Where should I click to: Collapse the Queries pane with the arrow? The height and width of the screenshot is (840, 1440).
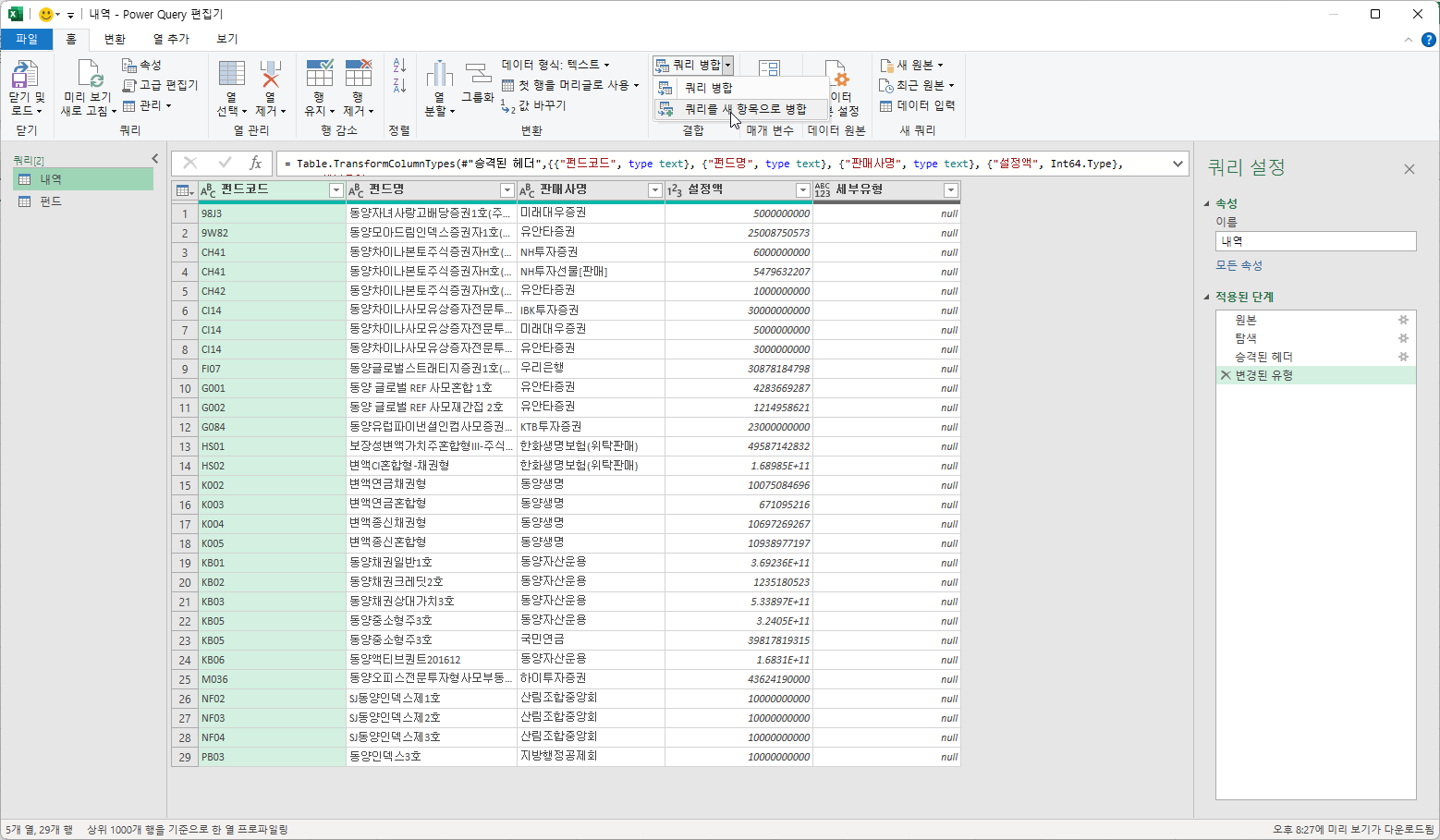point(155,159)
